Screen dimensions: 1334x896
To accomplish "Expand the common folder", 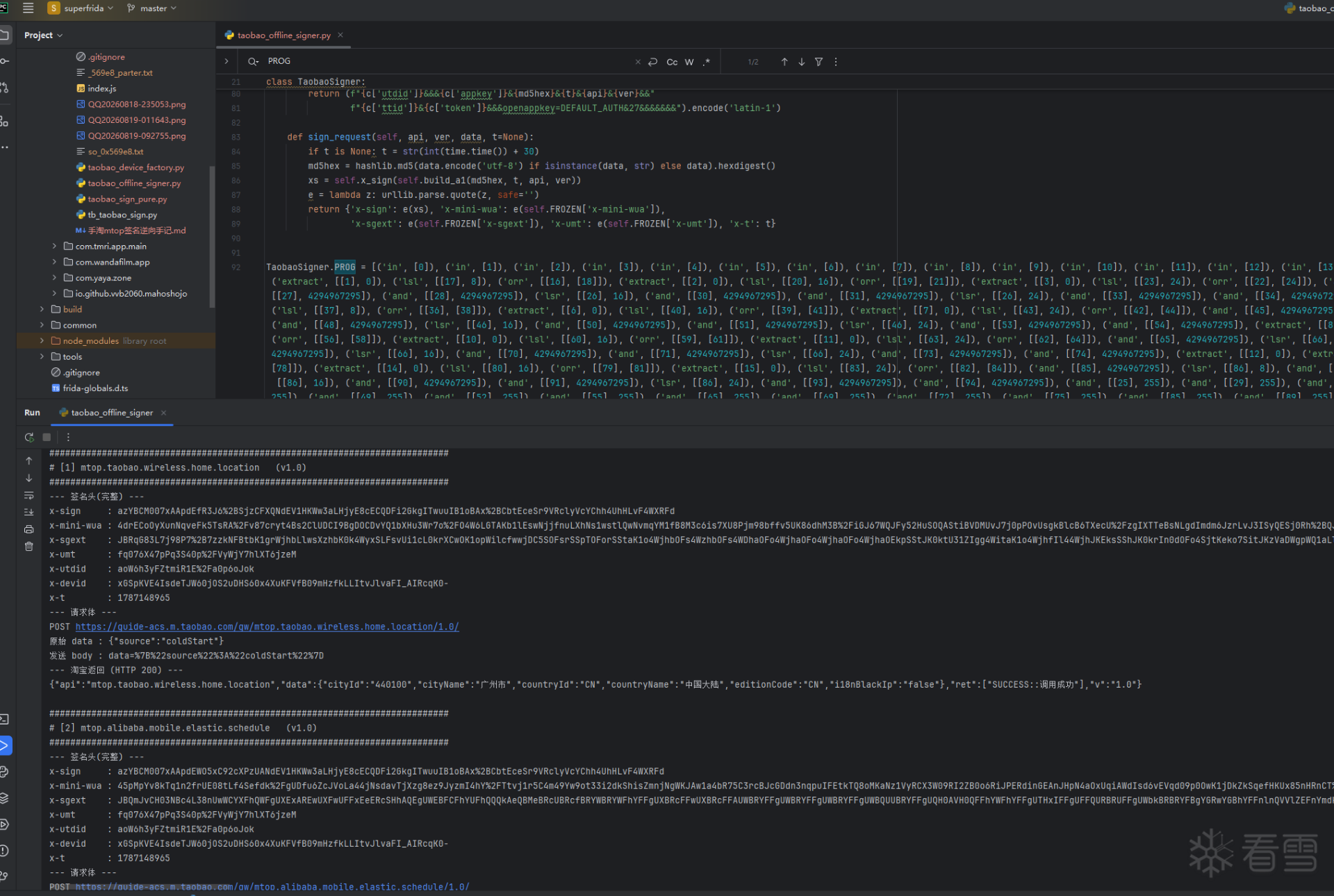I will tap(42, 325).
